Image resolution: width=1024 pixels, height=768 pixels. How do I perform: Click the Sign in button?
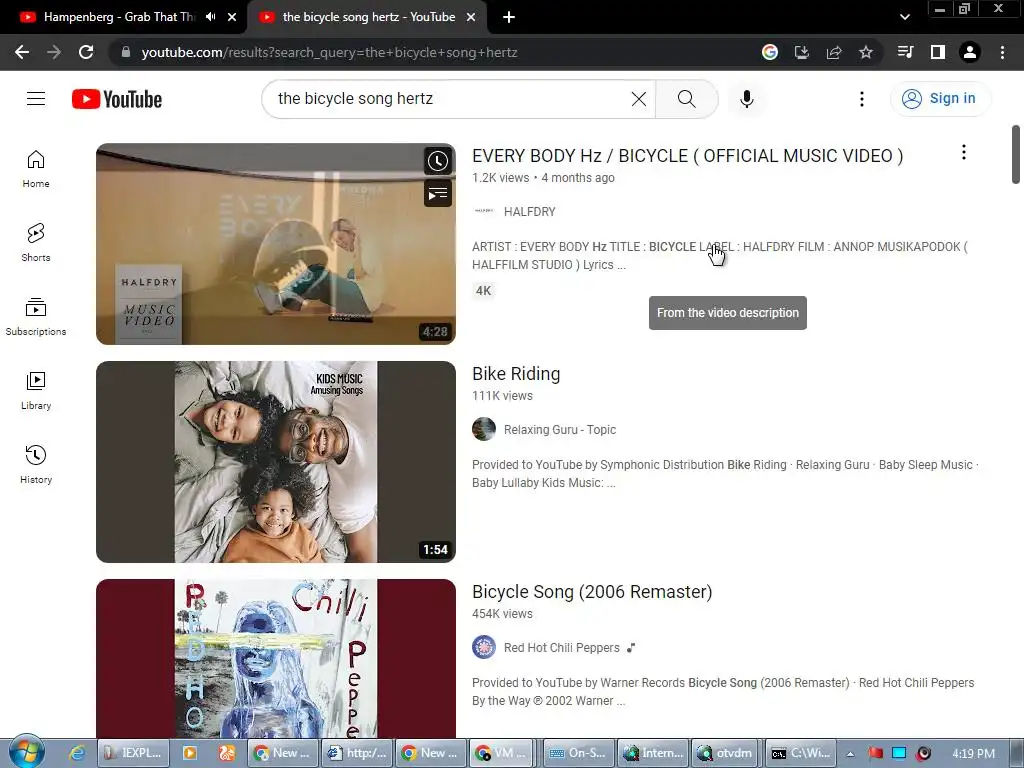[940, 99]
